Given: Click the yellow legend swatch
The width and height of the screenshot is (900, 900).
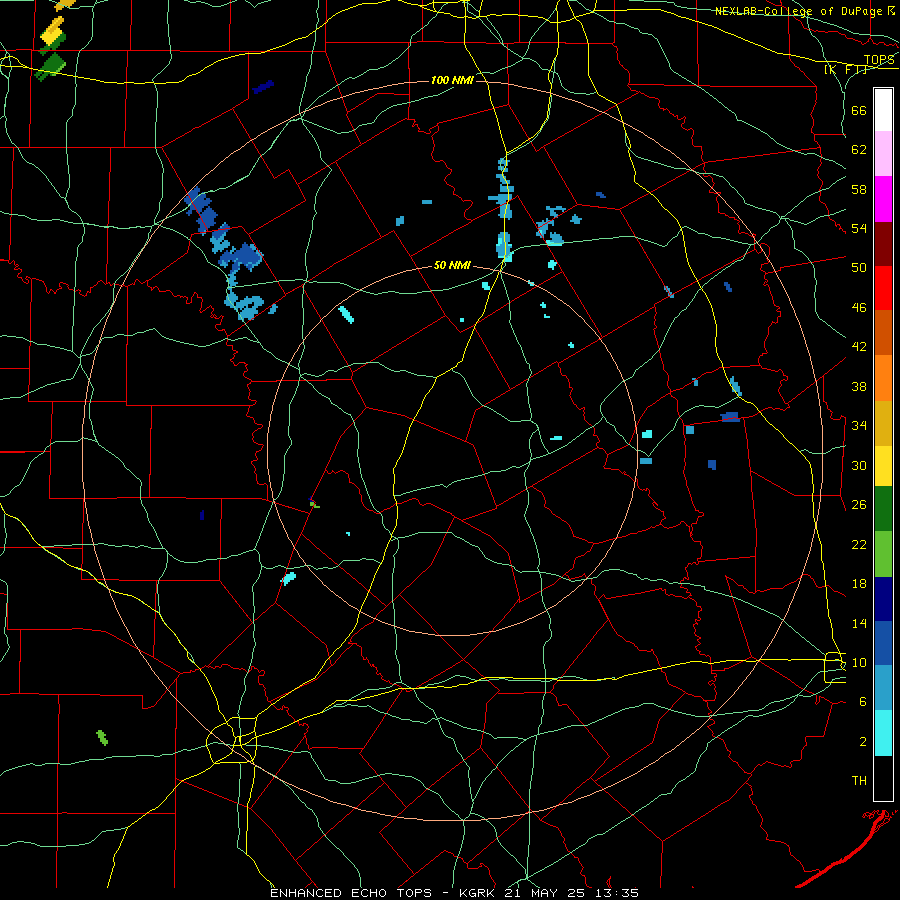Looking at the screenshot, I should click(x=883, y=466).
